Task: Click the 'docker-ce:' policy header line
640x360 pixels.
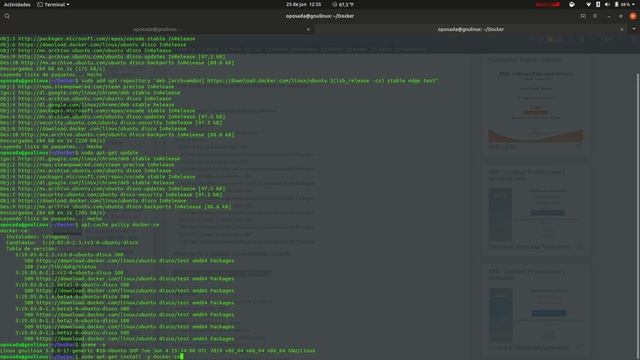Action: 15,231
